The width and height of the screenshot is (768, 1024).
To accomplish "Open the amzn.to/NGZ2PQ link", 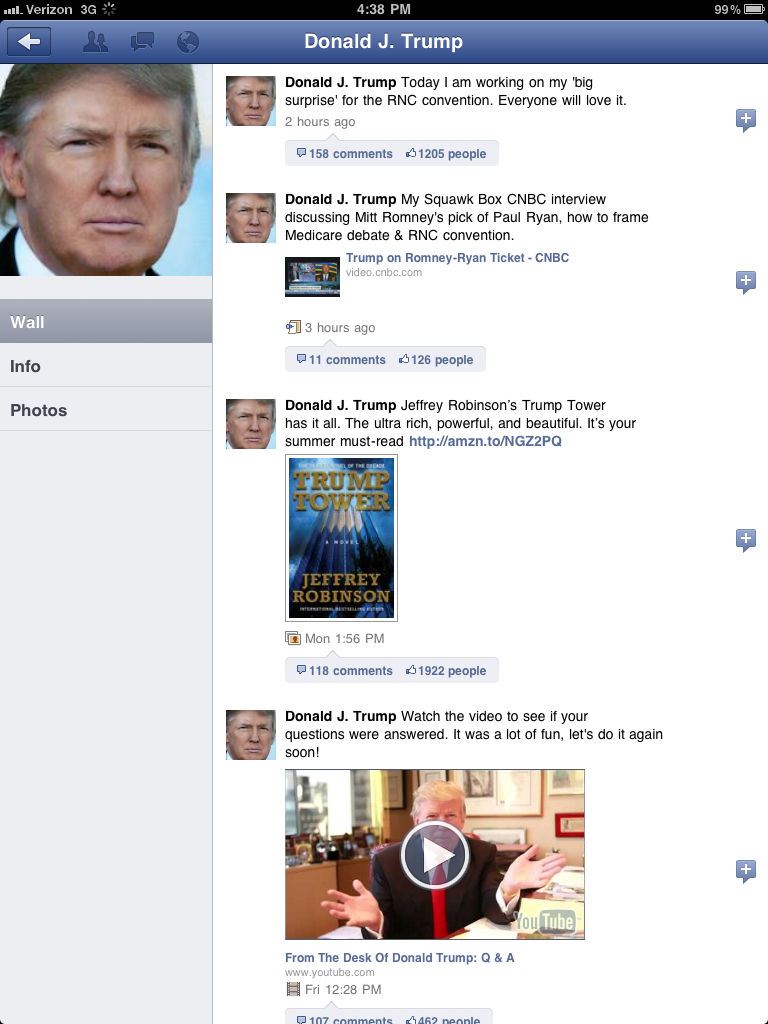I will (485, 441).
